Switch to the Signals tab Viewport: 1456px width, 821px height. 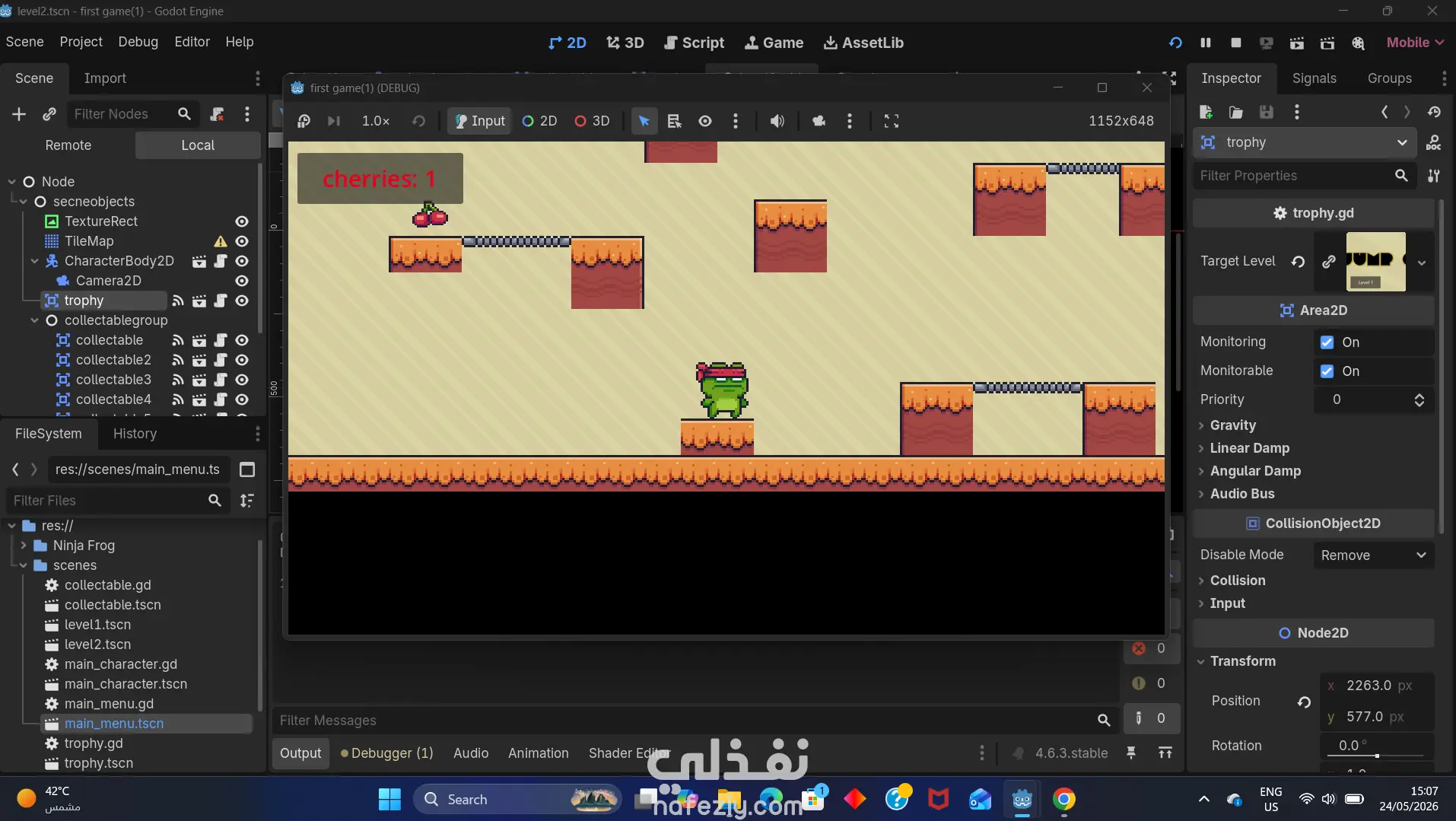click(x=1314, y=78)
